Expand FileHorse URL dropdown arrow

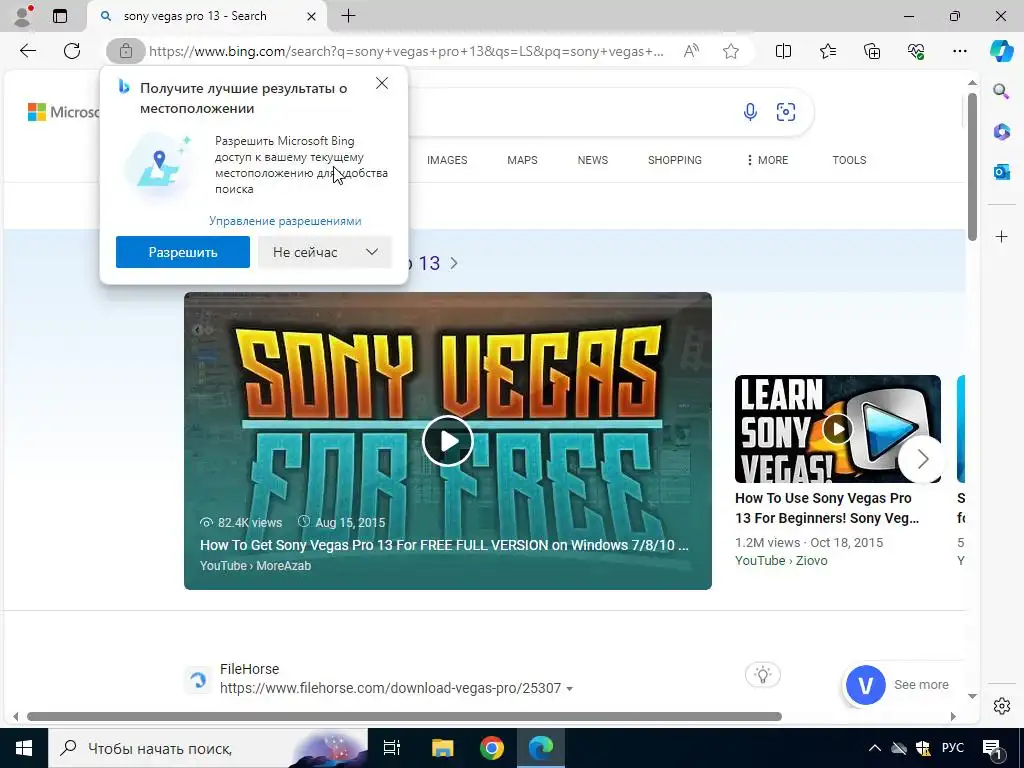pos(569,689)
